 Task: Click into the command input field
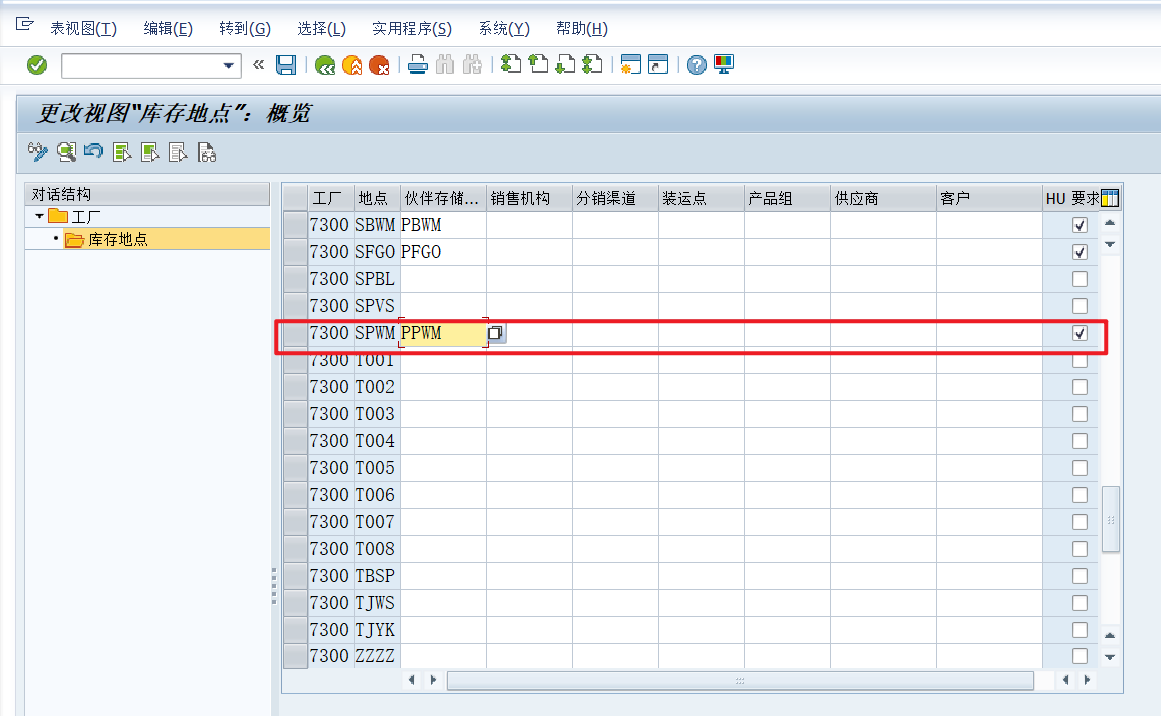point(141,66)
